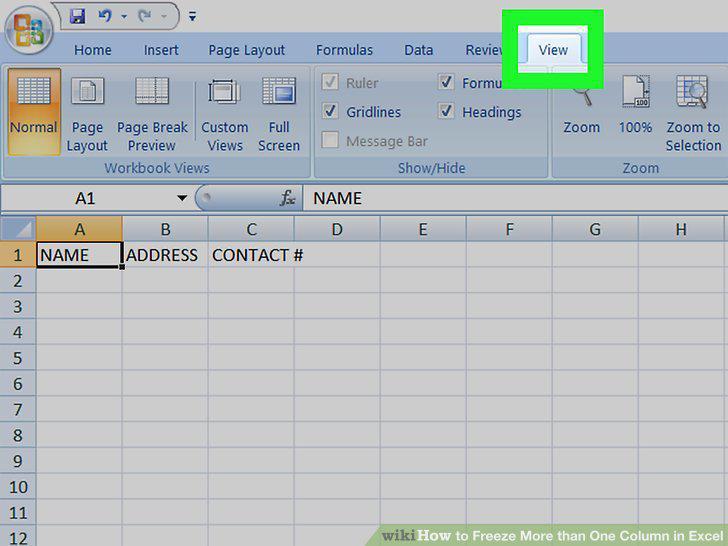Switch to the Home tab
This screenshot has width=728, height=546.
pyautogui.click(x=92, y=50)
